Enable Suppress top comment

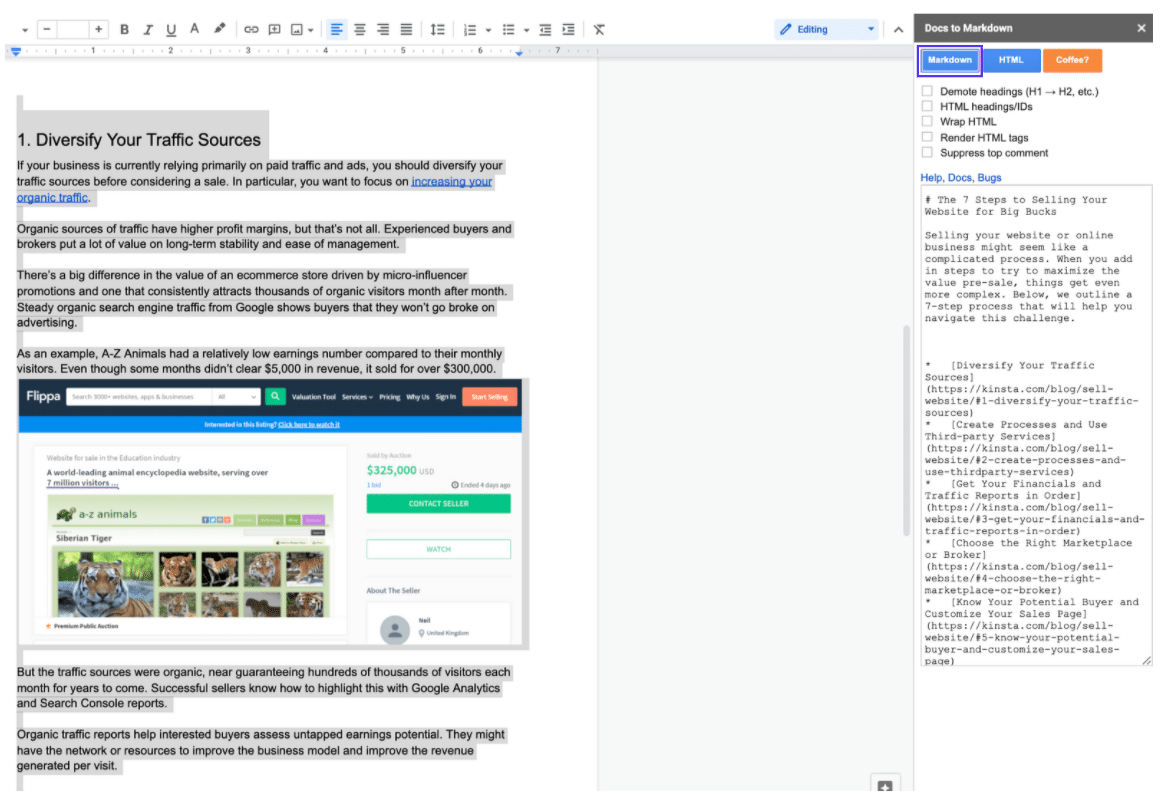click(927, 152)
